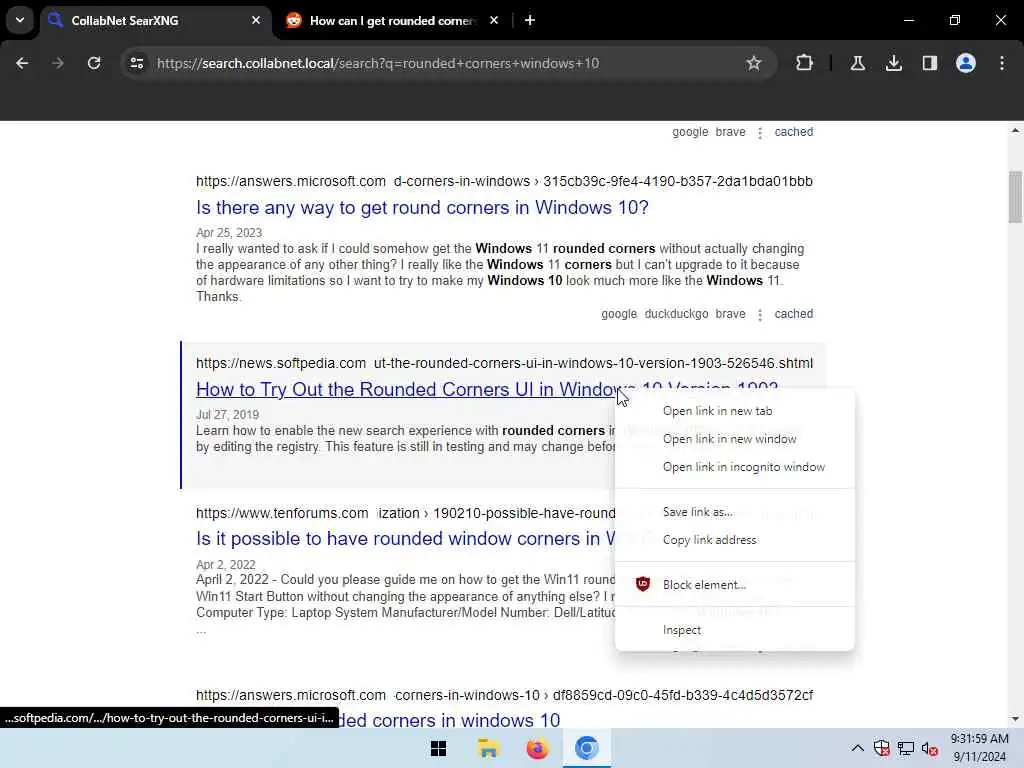The image size is (1024, 768).
Task: Open the Windows Start button
Action: click(x=438, y=748)
